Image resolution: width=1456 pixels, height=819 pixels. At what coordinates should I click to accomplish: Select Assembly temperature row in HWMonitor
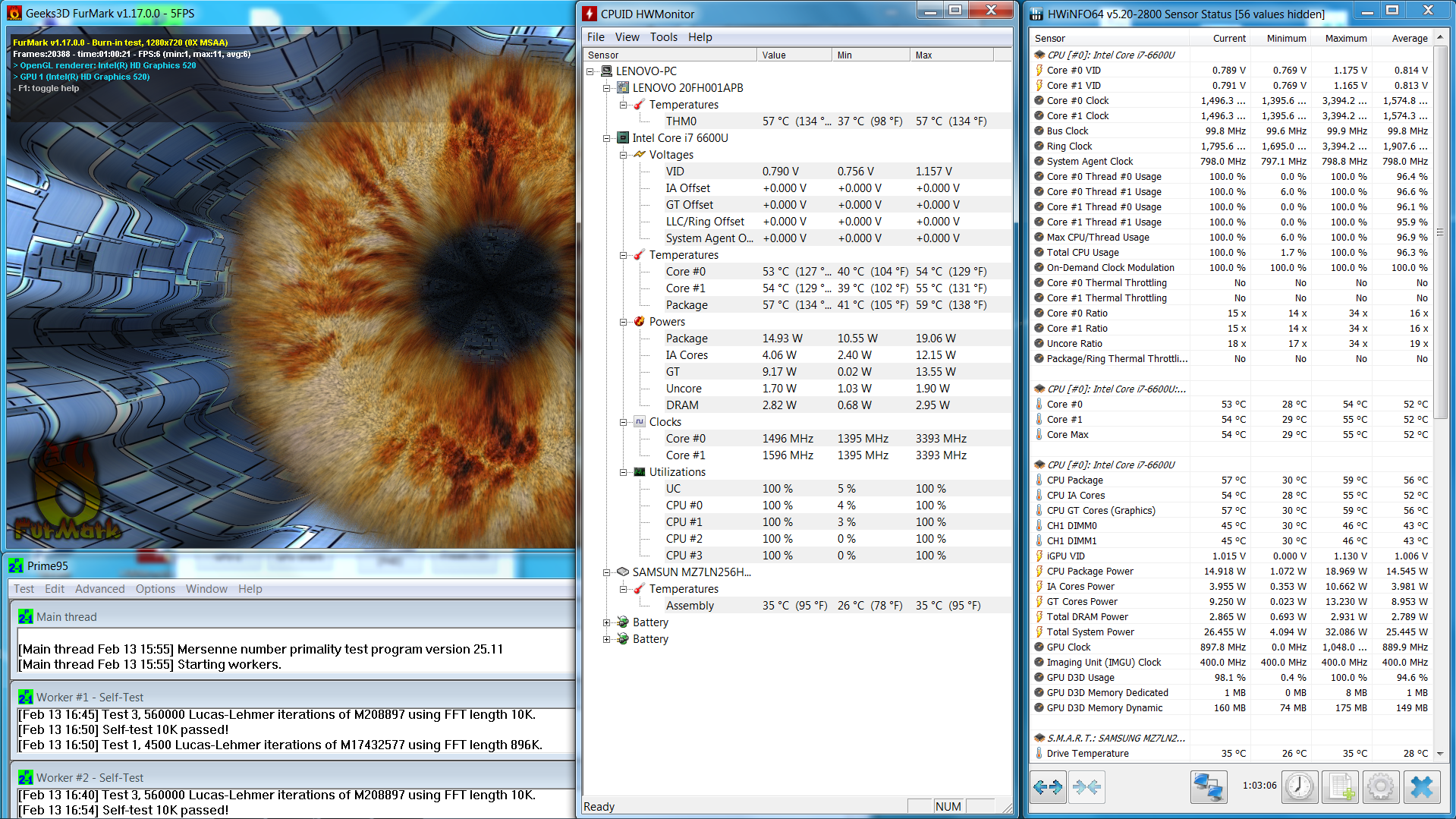pyautogui.click(x=797, y=606)
